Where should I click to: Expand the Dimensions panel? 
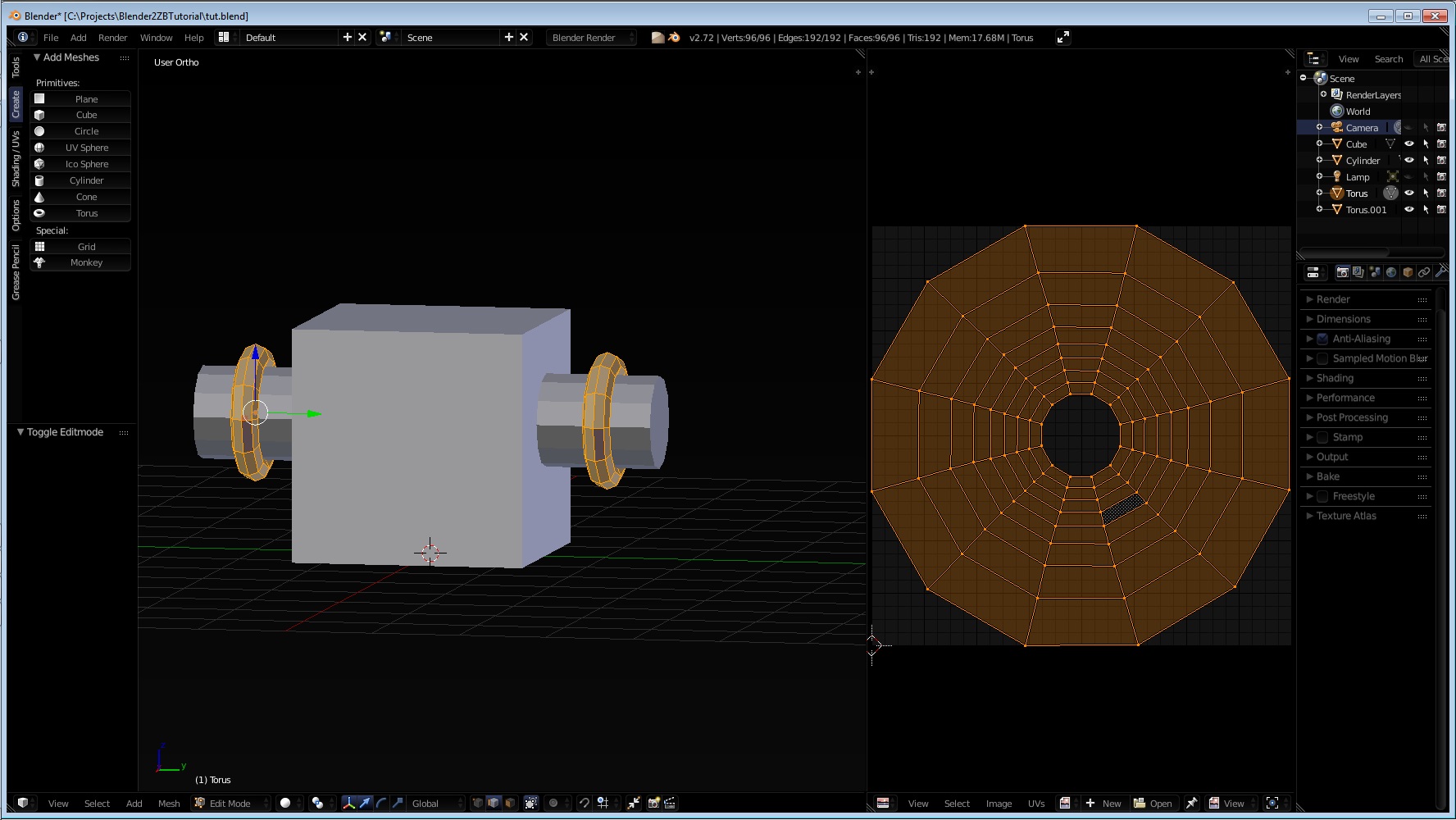coord(1343,319)
